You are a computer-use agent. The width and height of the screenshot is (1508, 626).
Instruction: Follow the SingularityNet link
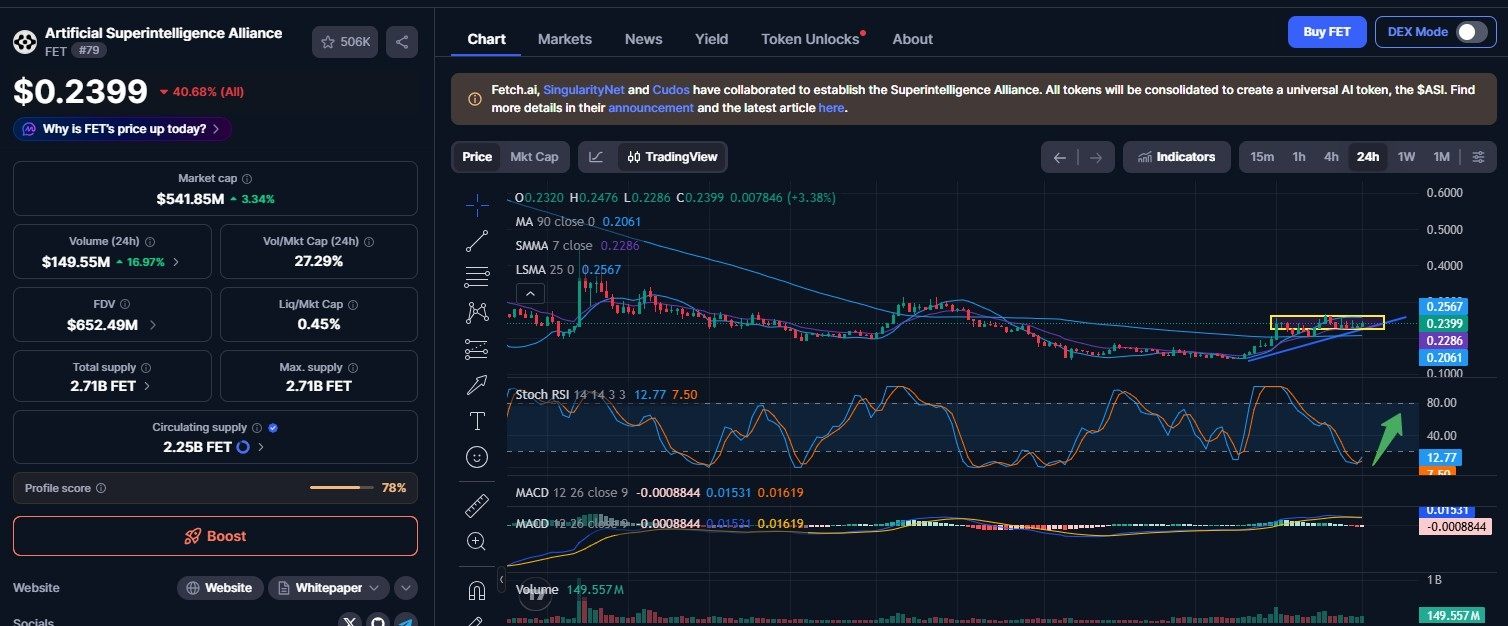coord(584,90)
